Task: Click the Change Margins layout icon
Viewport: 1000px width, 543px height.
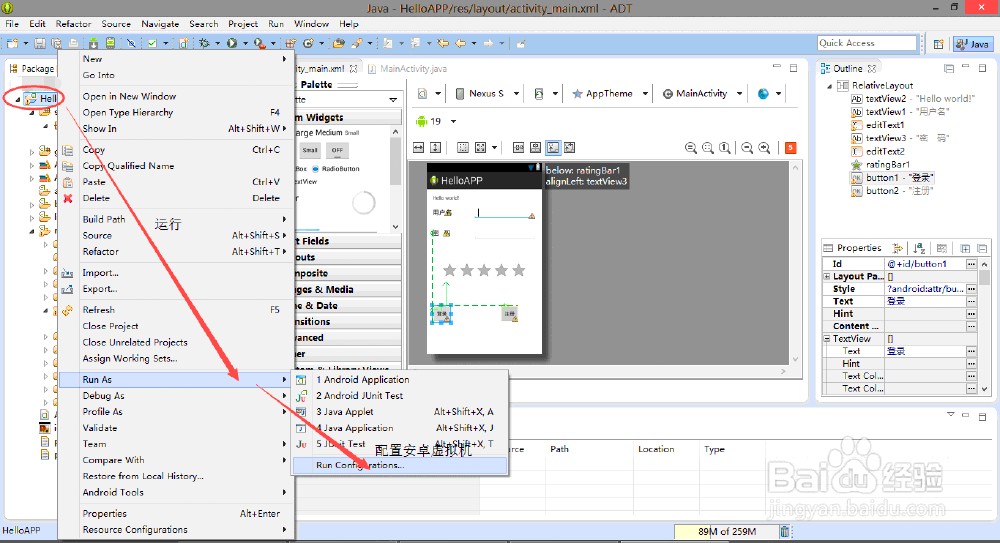Action: (463, 148)
